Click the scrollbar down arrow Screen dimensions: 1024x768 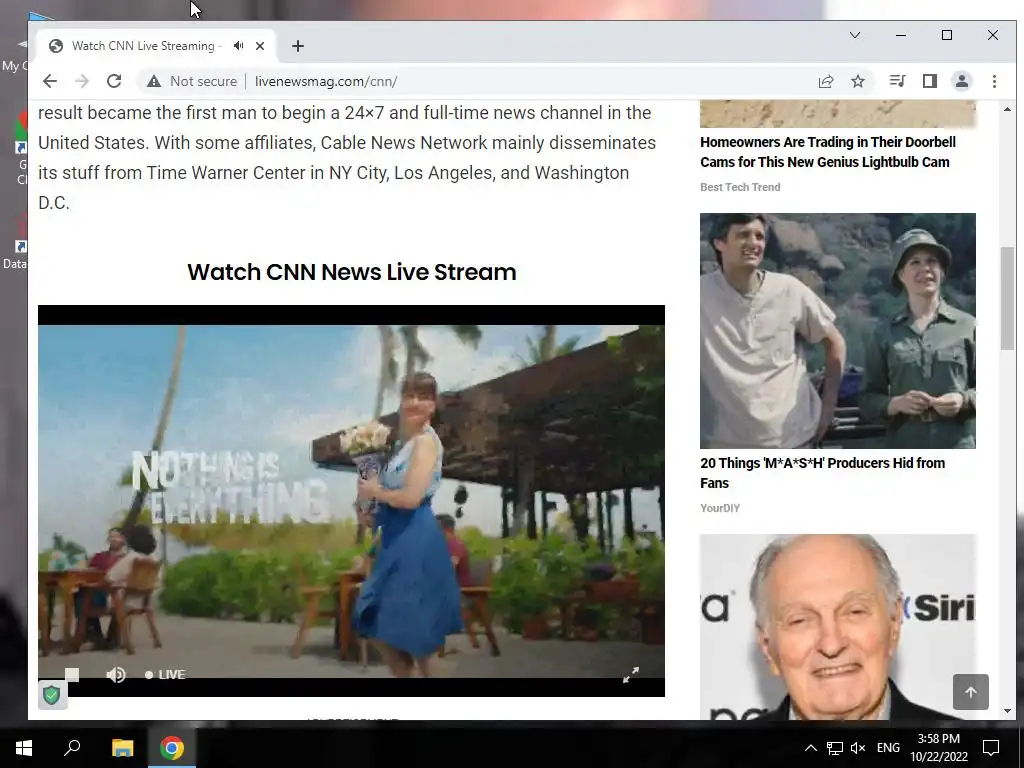[1007, 711]
